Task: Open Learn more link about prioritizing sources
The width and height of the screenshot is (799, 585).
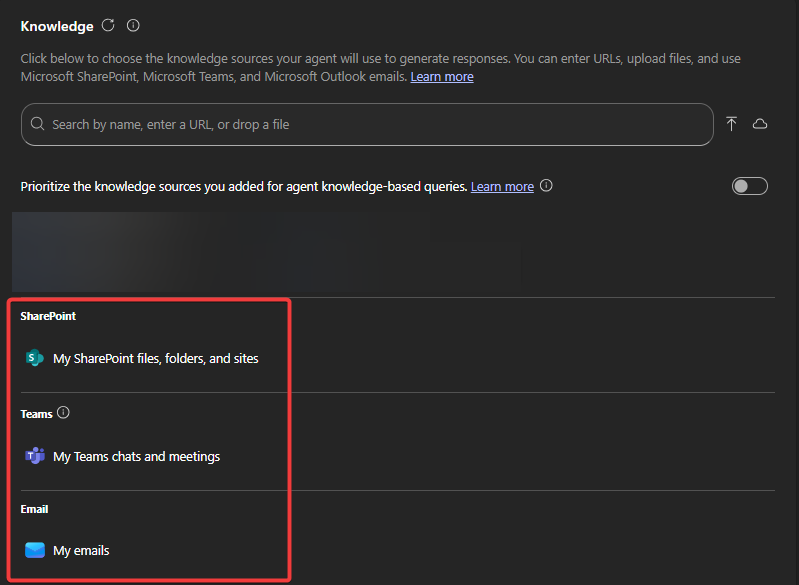Action: pyautogui.click(x=502, y=187)
